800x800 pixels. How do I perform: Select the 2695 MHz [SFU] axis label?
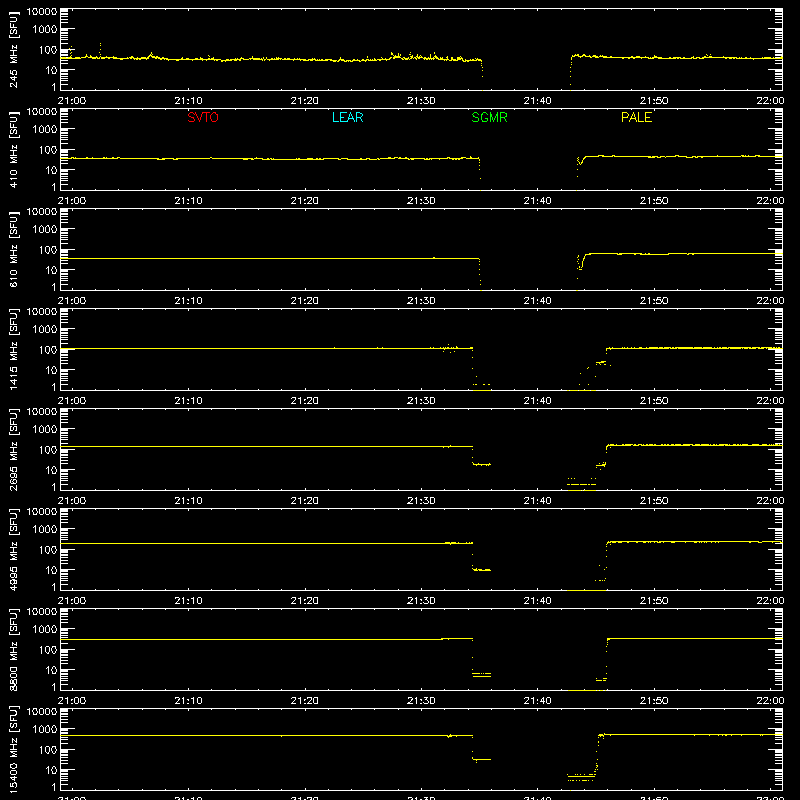click(x=14, y=449)
